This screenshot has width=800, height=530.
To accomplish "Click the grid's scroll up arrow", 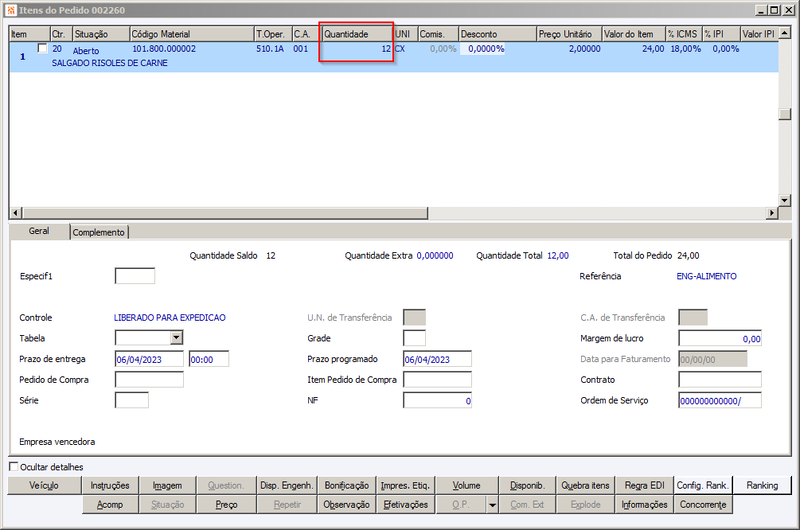I will (x=785, y=33).
